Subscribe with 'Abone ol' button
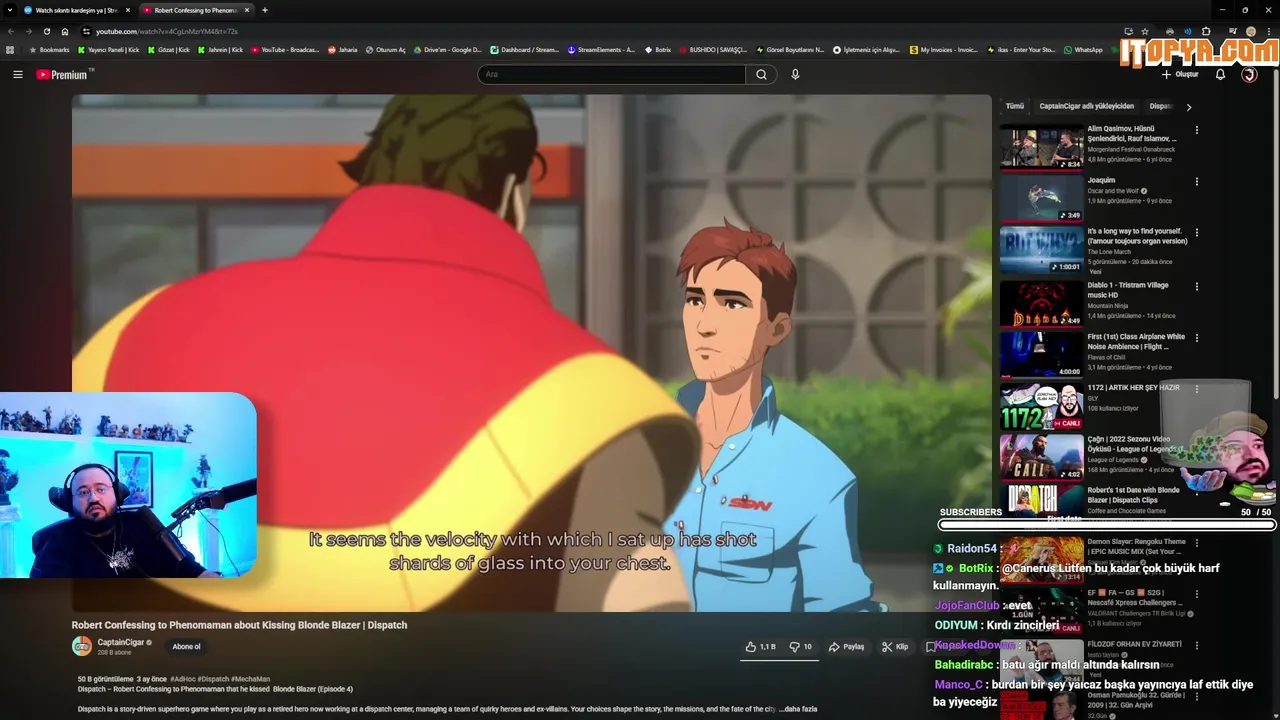1280x720 pixels. pyautogui.click(x=186, y=647)
